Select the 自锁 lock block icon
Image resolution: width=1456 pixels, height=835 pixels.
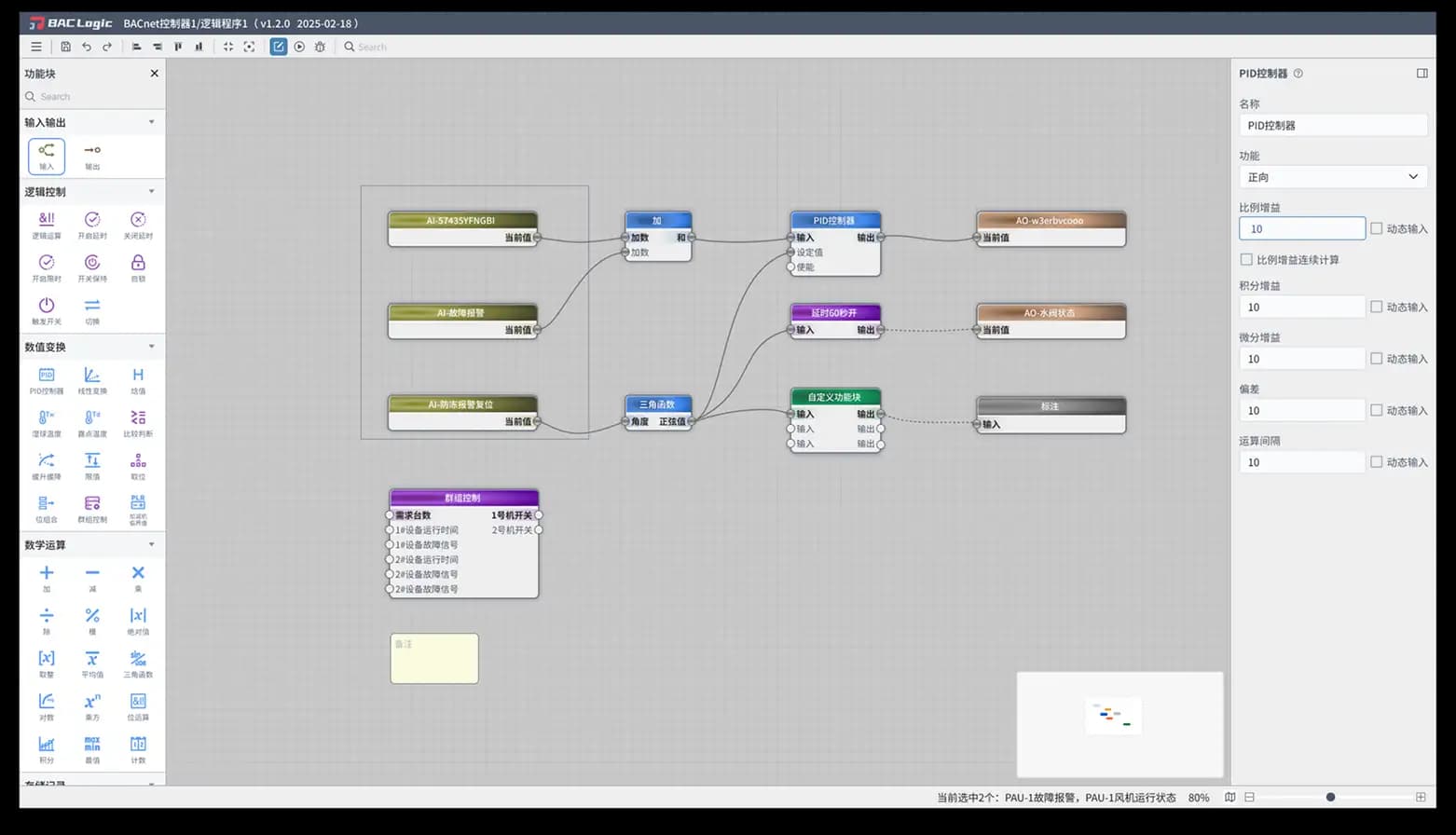138,267
